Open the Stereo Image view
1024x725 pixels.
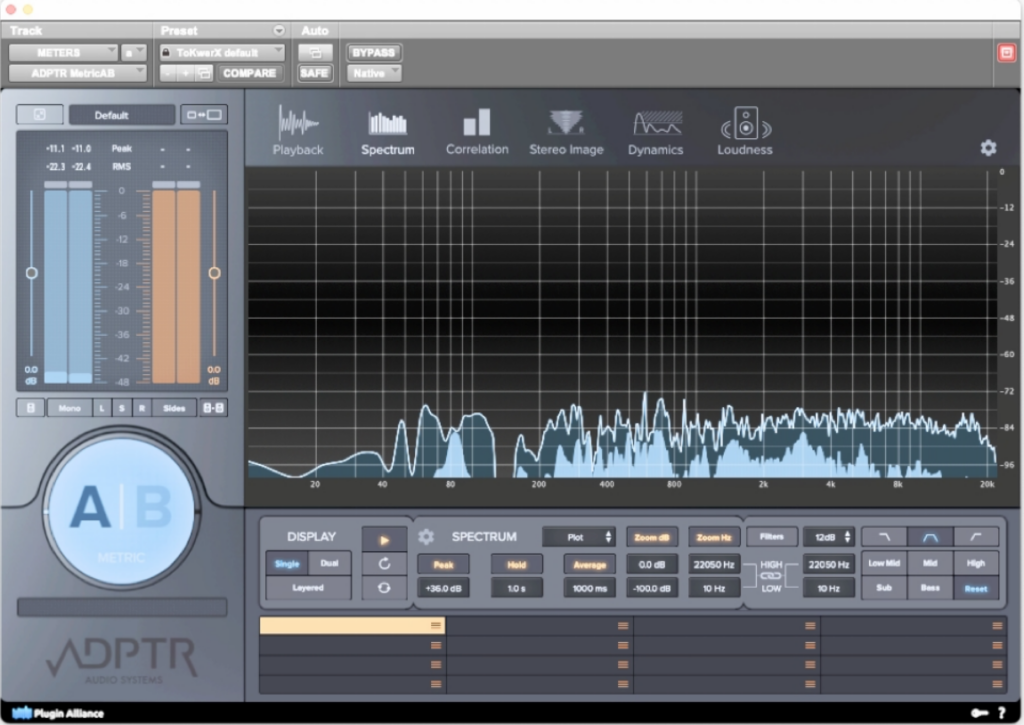coord(566,131)
